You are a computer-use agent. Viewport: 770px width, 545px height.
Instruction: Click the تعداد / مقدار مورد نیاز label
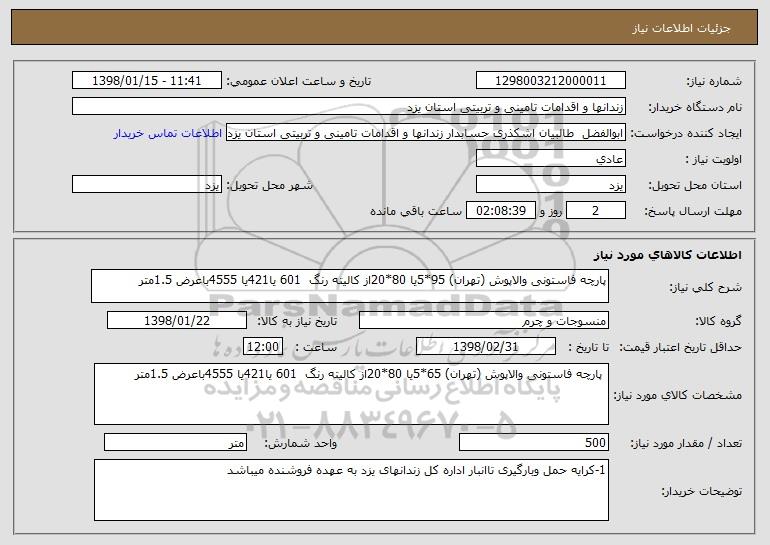pos(686,443)
